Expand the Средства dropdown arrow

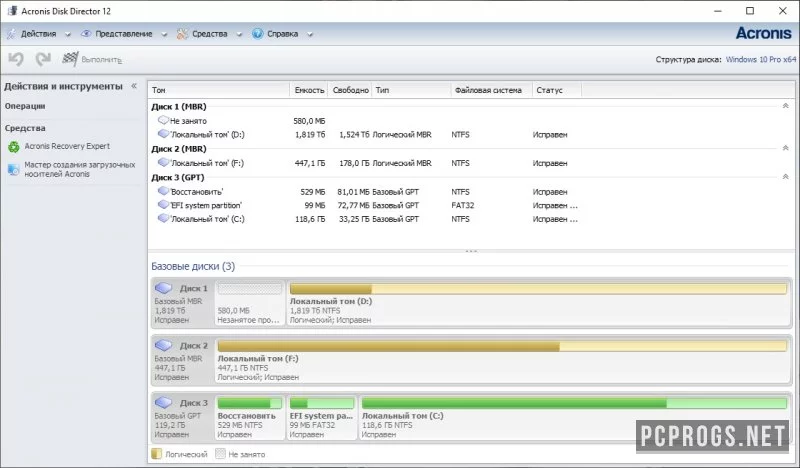239,35
